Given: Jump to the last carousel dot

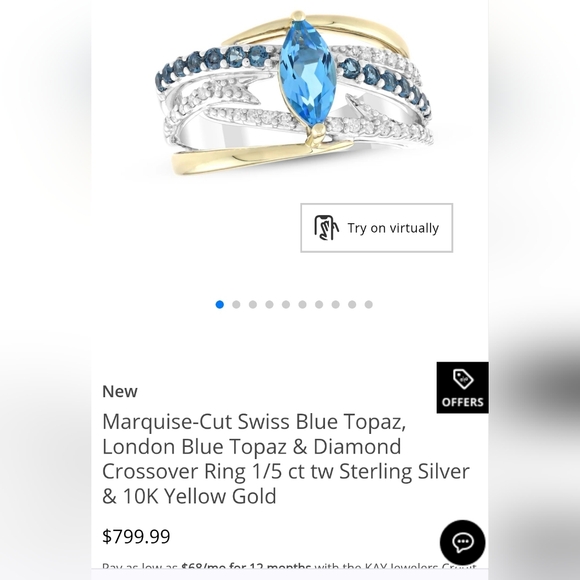Looking at the screenshot, I should tap(368, 304).
